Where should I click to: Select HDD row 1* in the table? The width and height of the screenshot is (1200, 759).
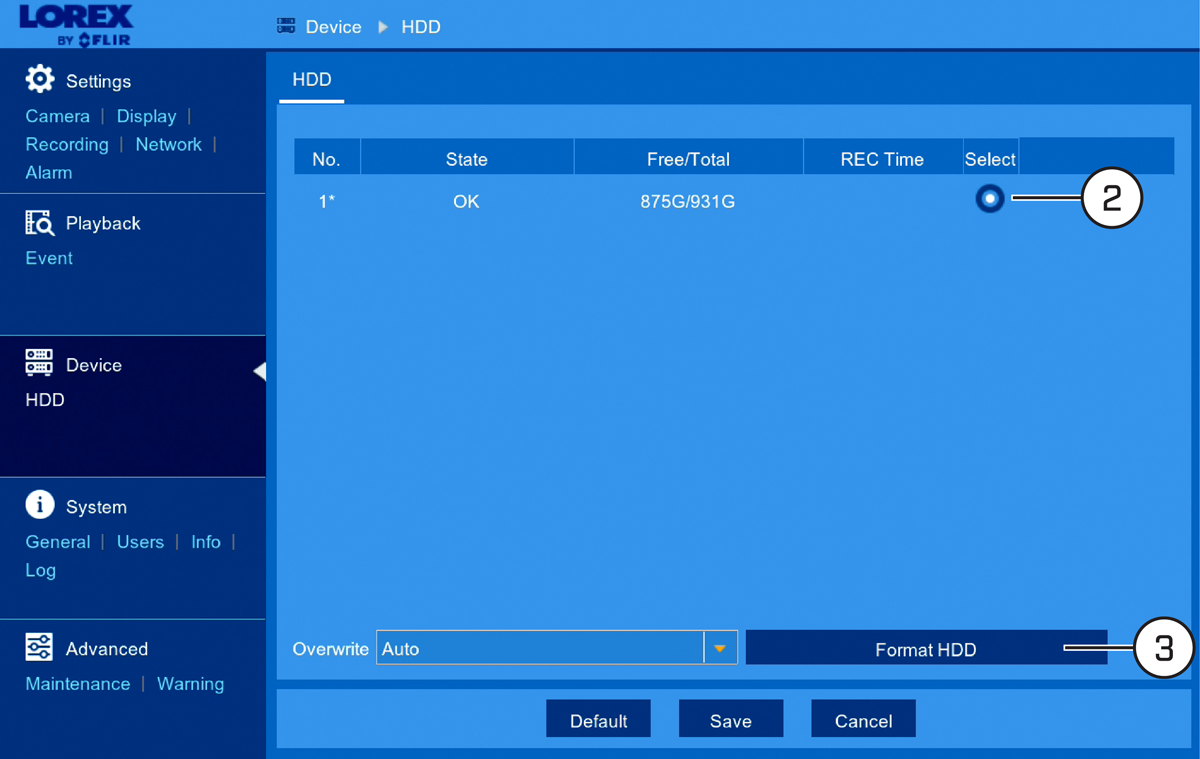(733, 201)
